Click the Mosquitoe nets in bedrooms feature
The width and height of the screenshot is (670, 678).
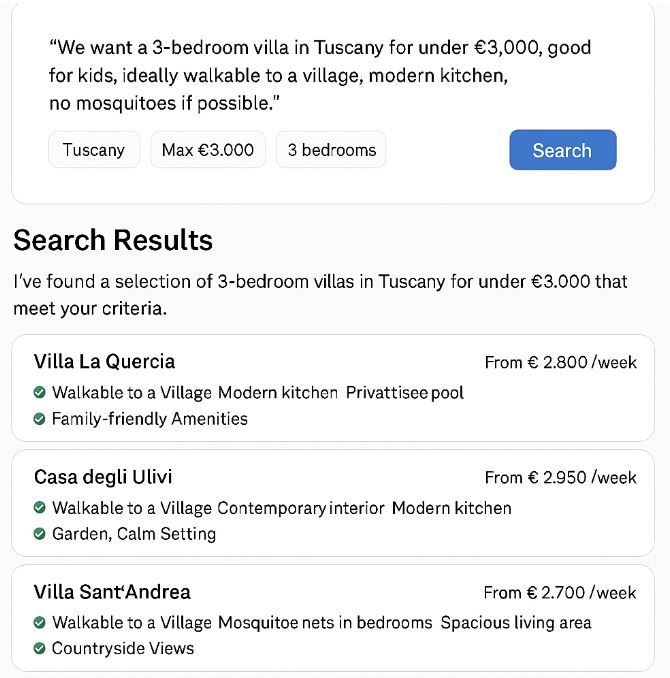[325, 623]
